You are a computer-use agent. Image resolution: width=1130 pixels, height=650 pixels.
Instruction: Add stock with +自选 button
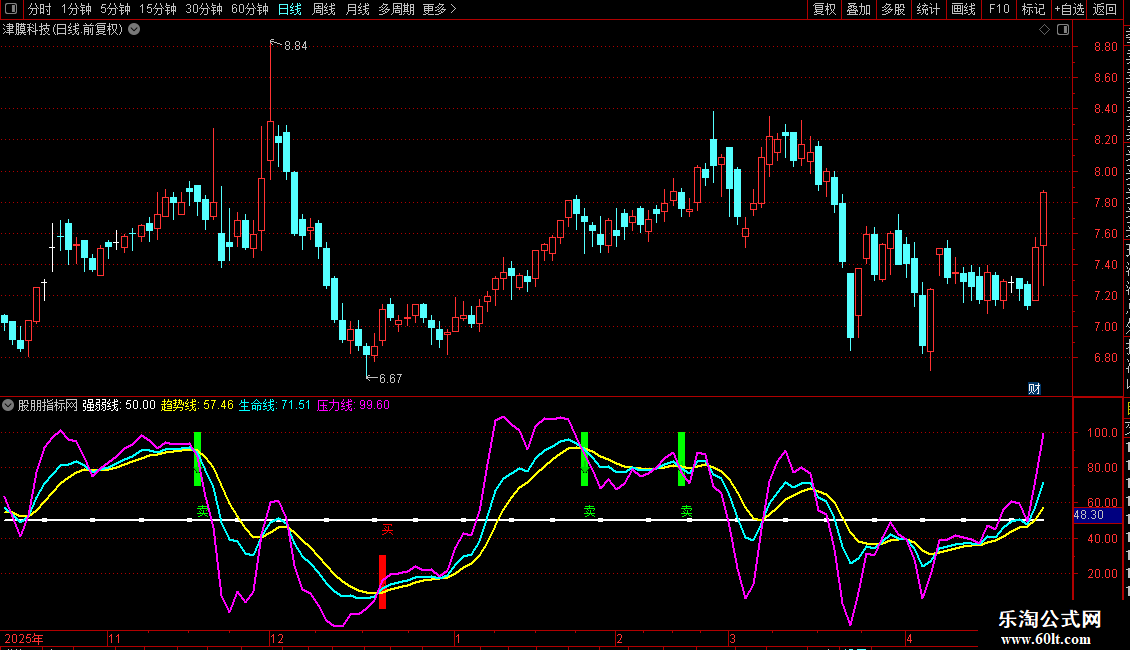tap(1069, 9)
